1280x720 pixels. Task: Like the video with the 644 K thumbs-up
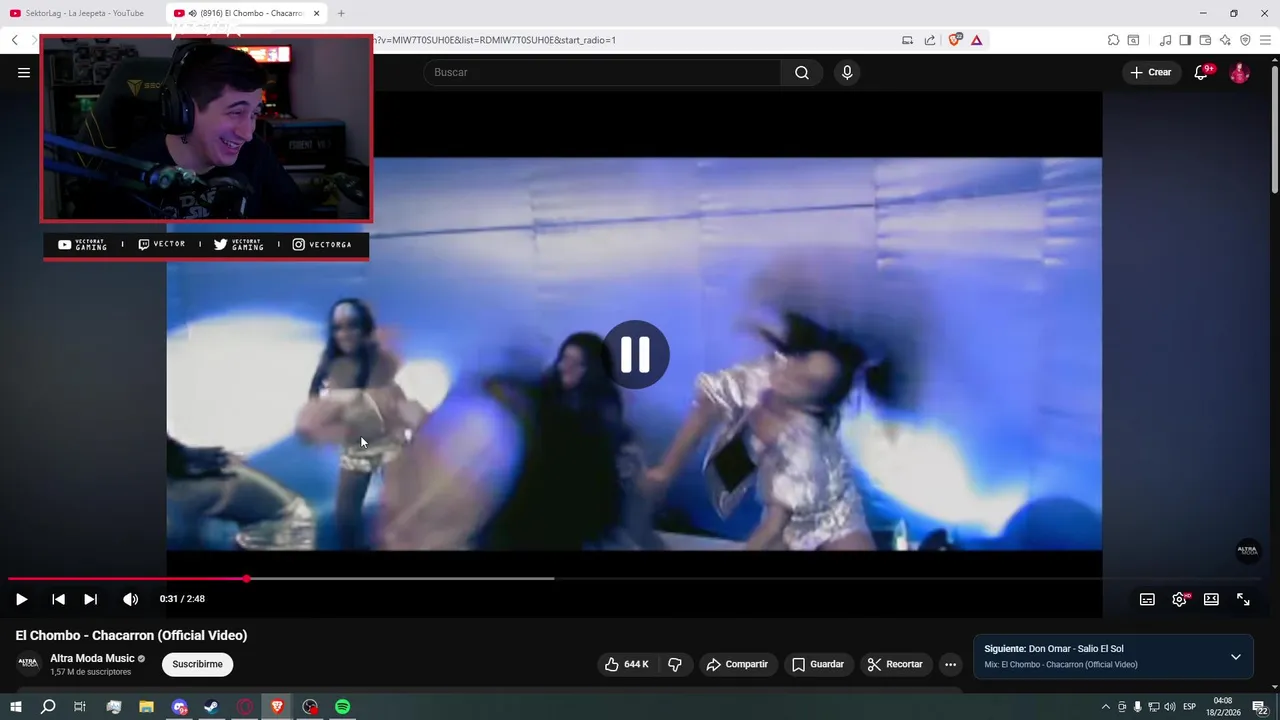(x=627, y=664)
